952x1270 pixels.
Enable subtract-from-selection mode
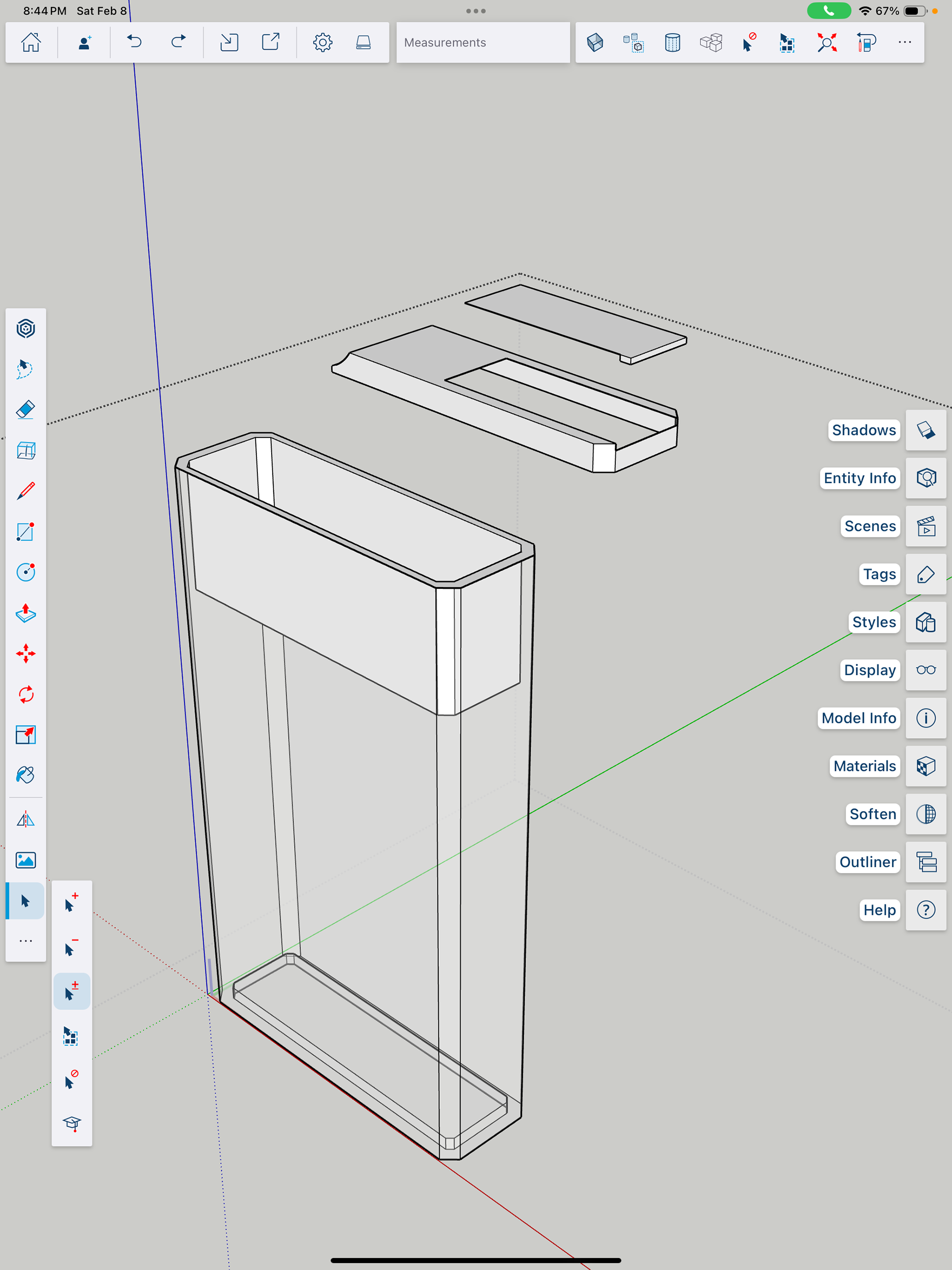[x=71, y=948]
